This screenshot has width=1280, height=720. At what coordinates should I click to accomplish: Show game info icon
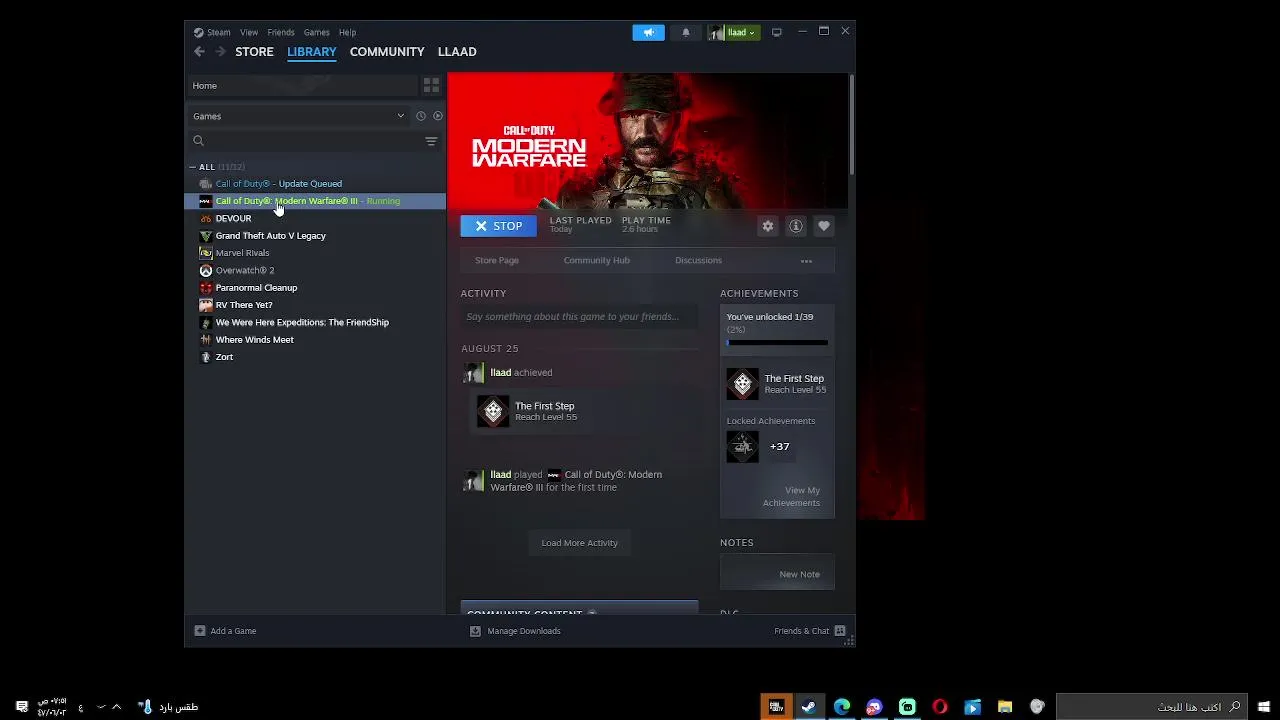tap(796, 226)
